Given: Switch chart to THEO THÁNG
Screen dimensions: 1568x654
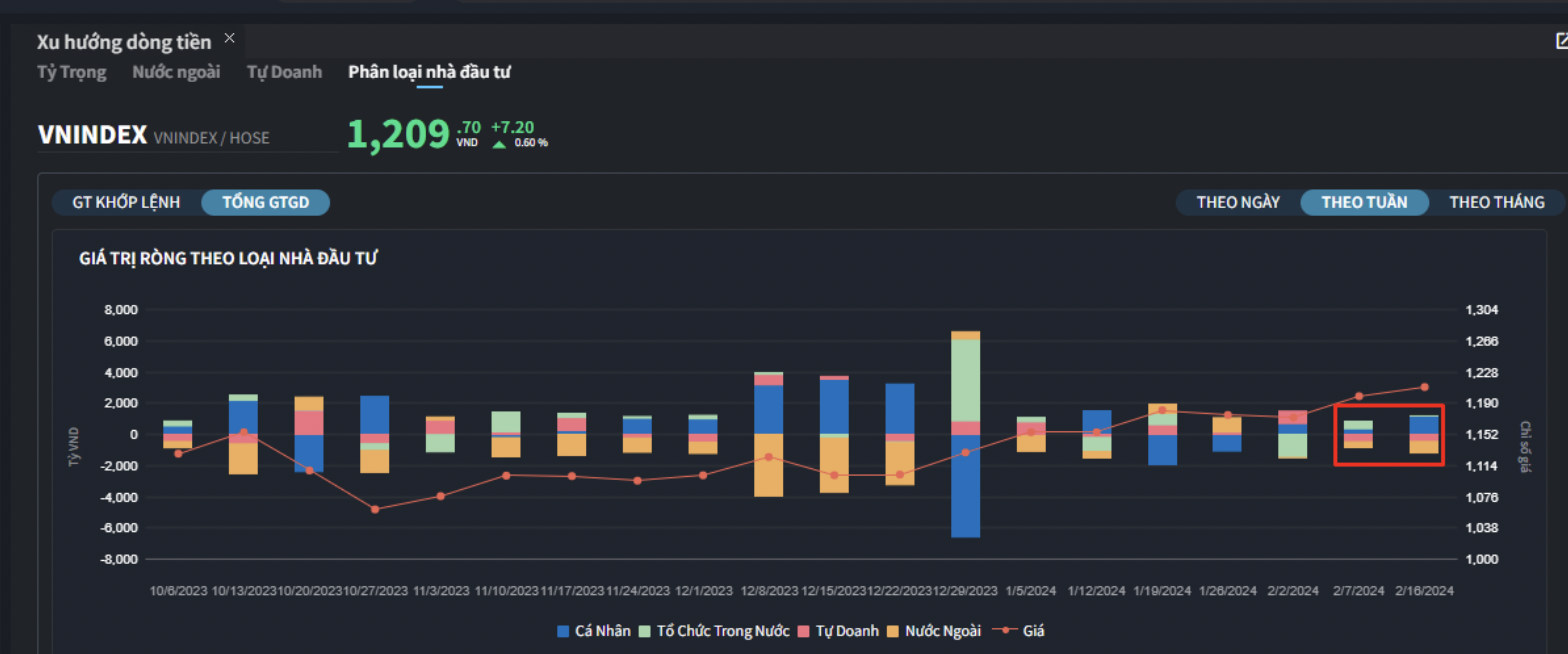Looking at the screenshot, I should pyautogui.click(x=1496, y=202).
